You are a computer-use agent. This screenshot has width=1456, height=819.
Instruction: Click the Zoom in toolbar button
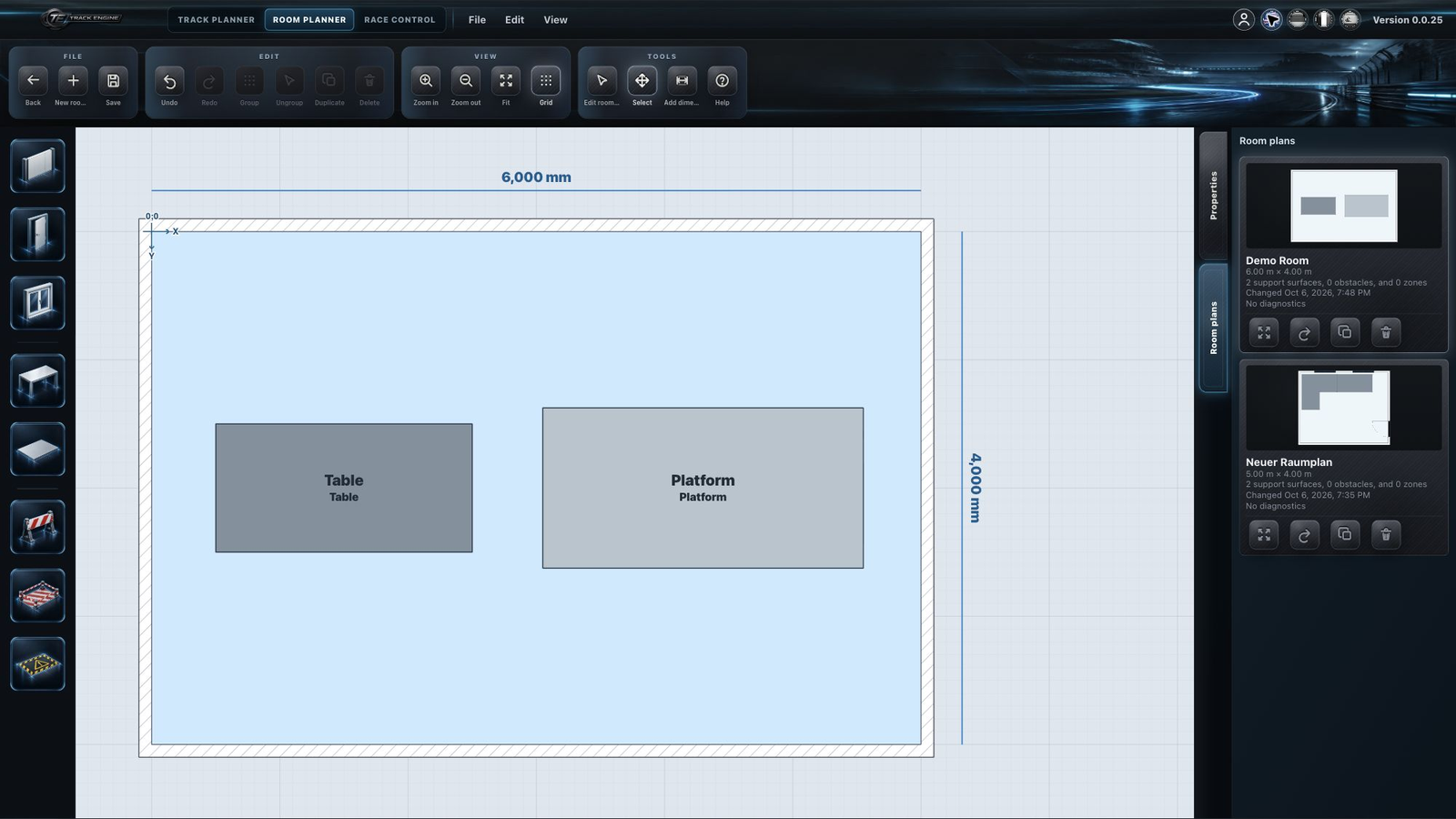(x=426, y=86)
